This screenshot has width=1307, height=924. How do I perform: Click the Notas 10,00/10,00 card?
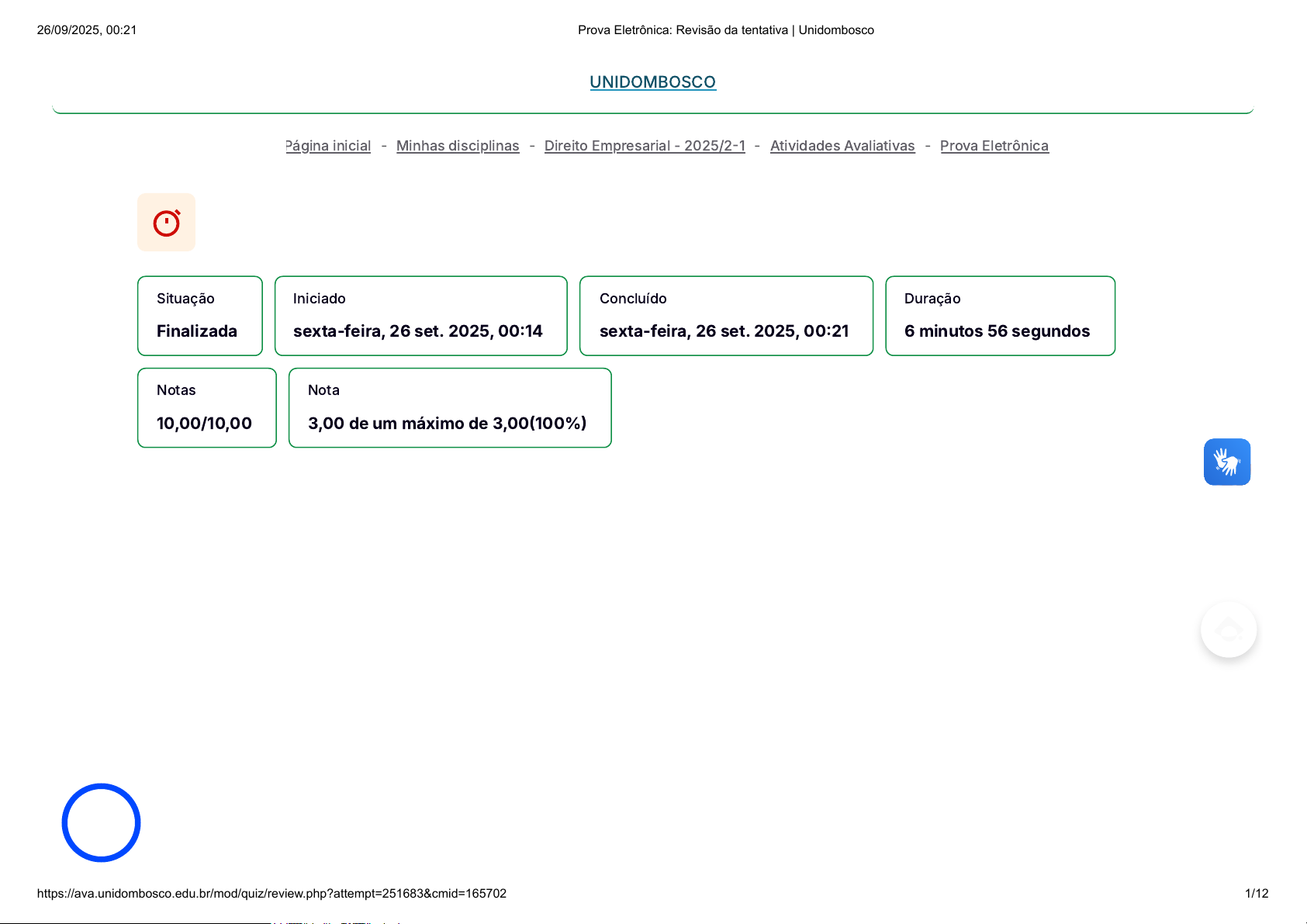(206, 408)
